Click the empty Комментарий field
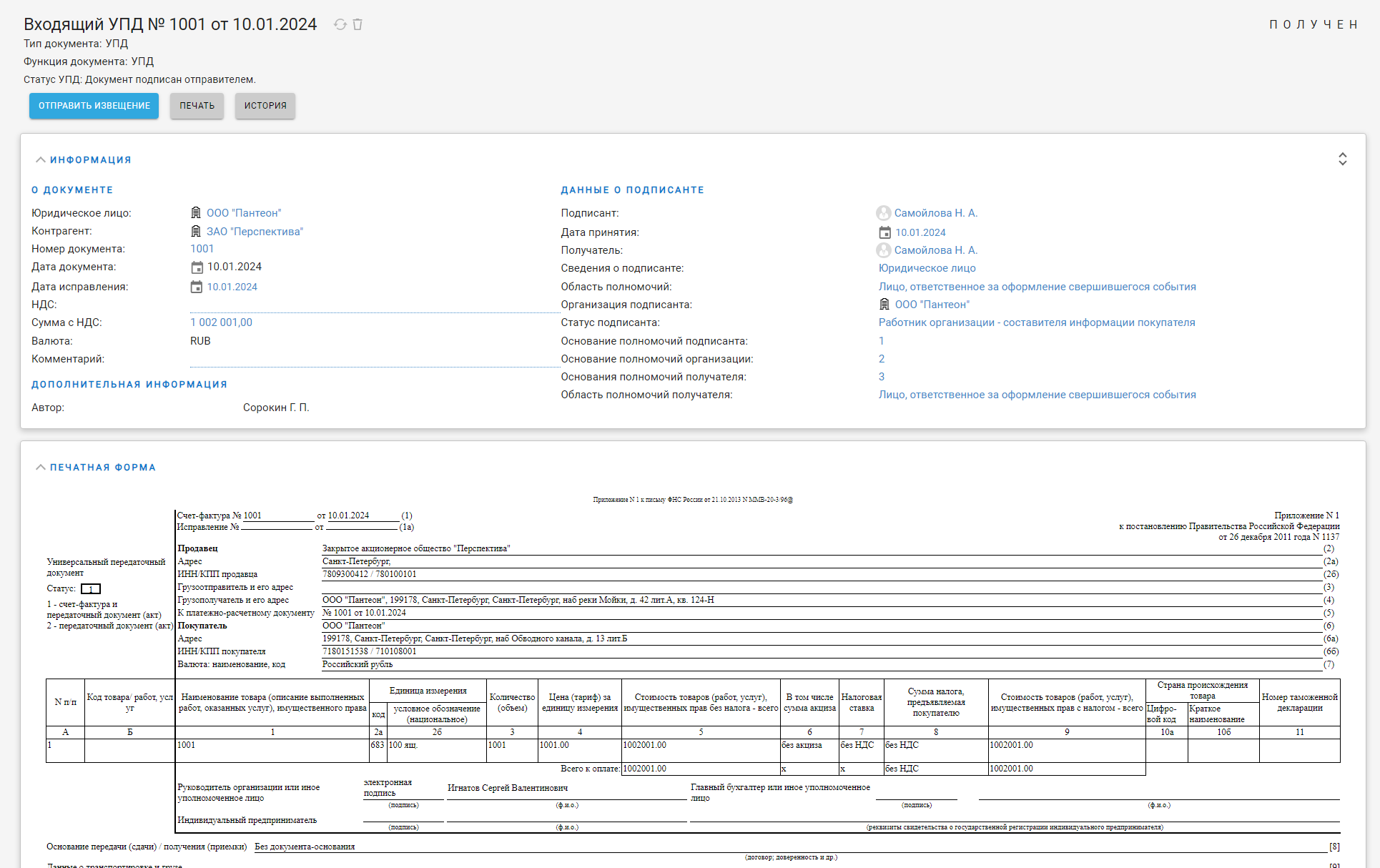 [x=375, y=359]
